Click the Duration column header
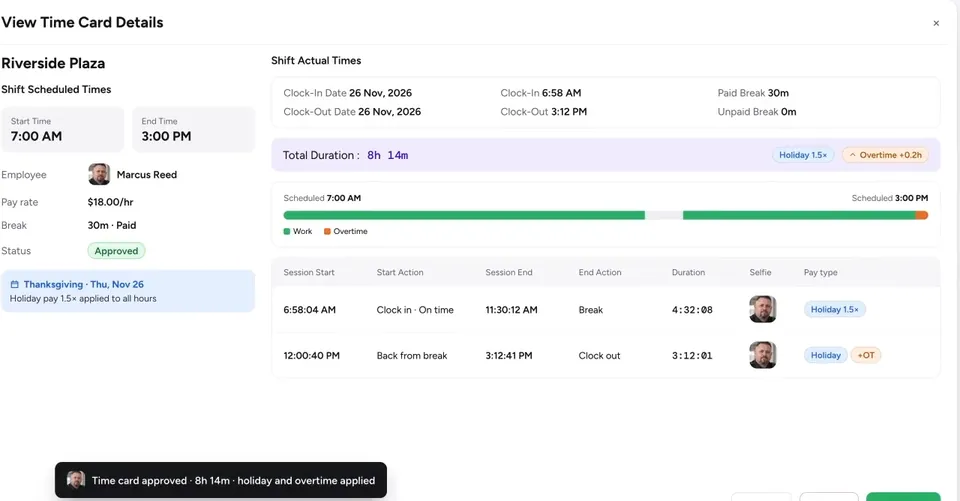 pos(688,273)
